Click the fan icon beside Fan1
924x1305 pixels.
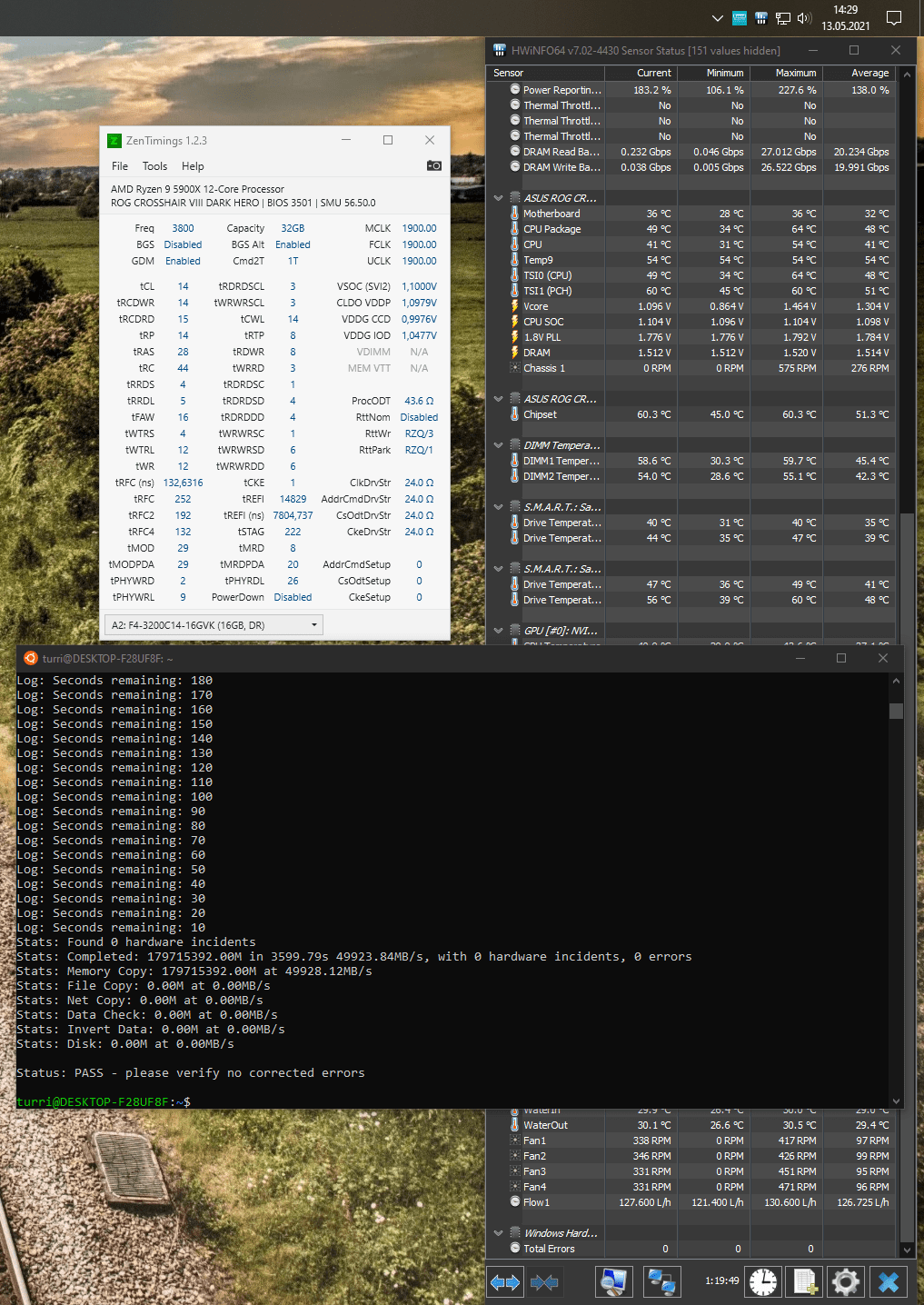click(x=515, y=1141)
